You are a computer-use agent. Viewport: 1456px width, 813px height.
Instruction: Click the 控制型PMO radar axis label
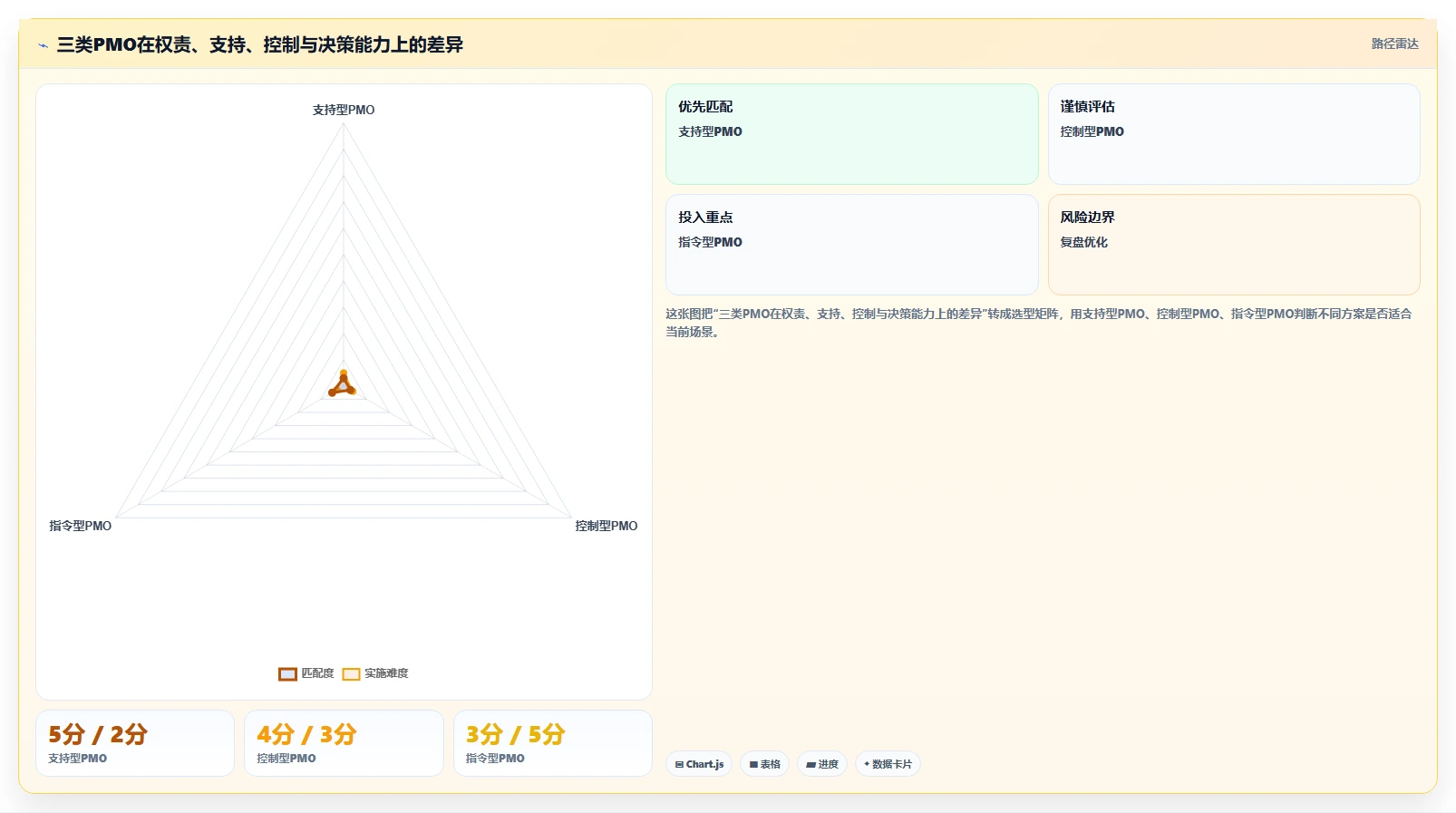607,526
